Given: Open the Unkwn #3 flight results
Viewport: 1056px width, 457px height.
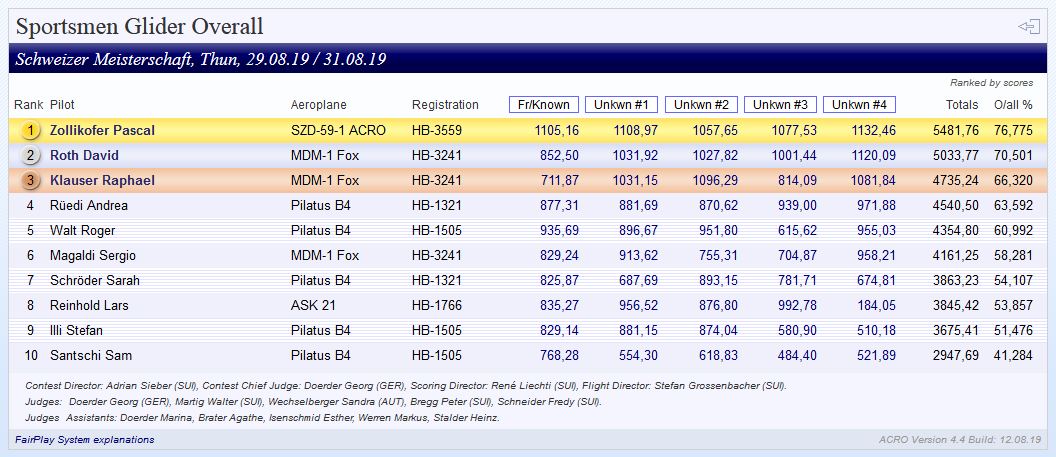Looking at the screenshot, I should click(780, 104).
